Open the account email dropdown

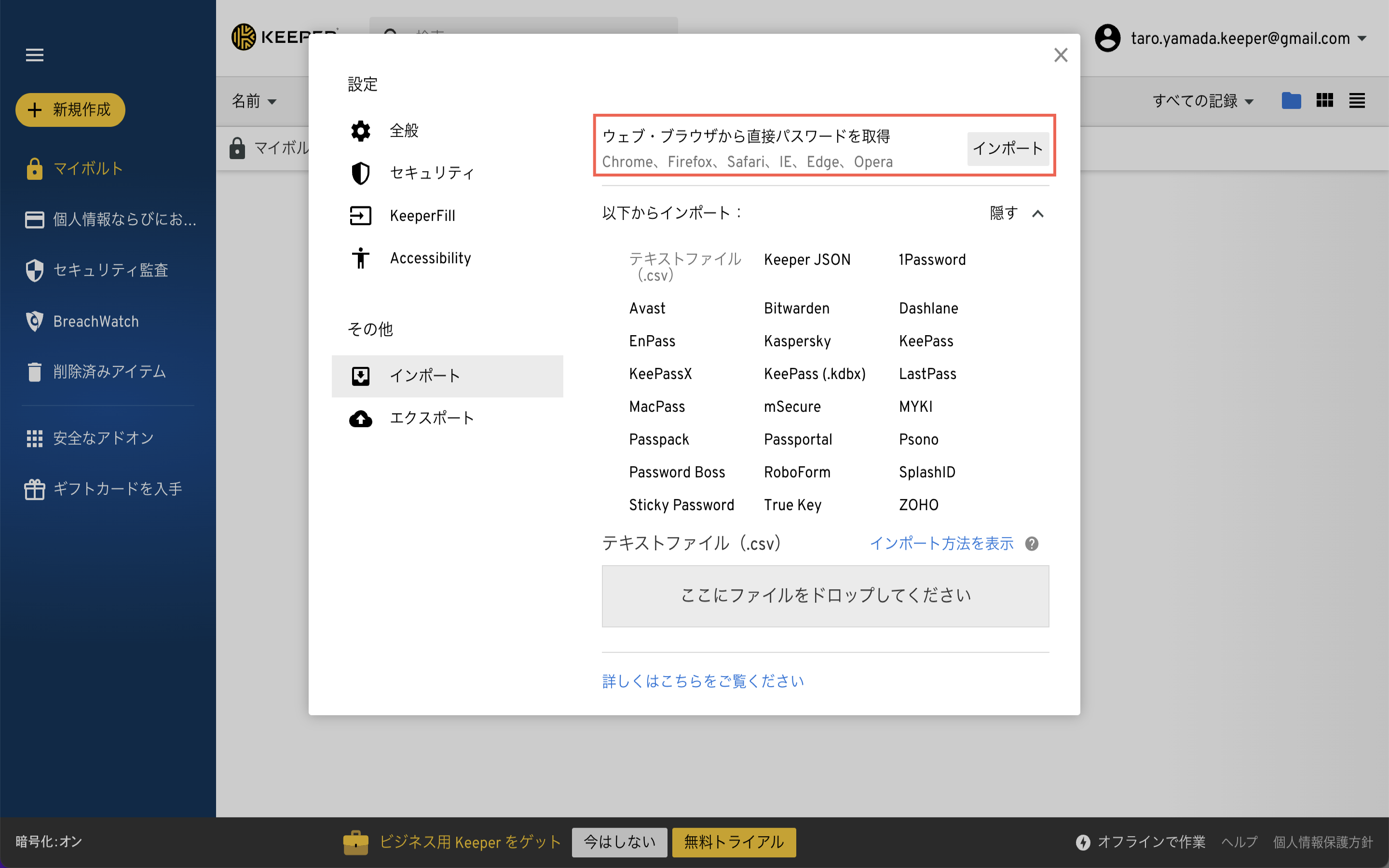pyautogui.click(x=1240, y=39)
